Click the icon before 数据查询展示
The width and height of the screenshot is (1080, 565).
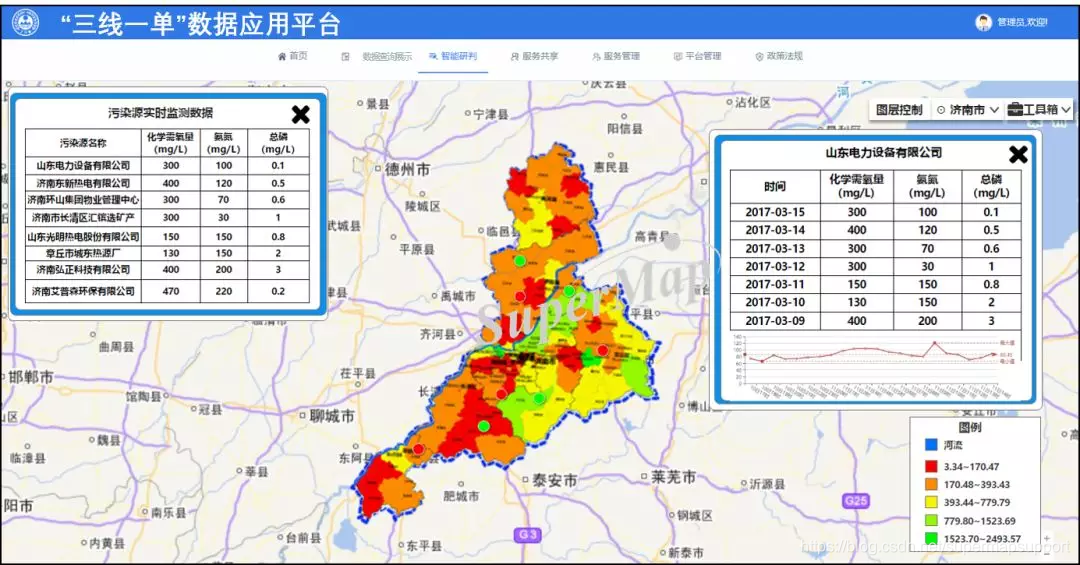pyautogui.click(x=346, y=56)
